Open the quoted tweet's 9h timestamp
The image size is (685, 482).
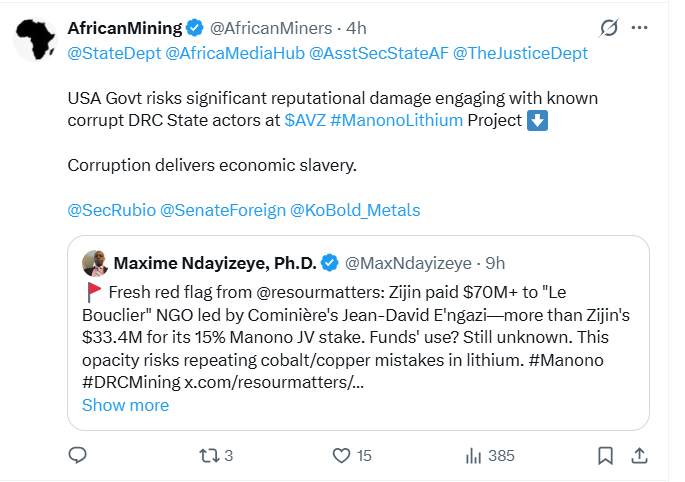[495, 263]
